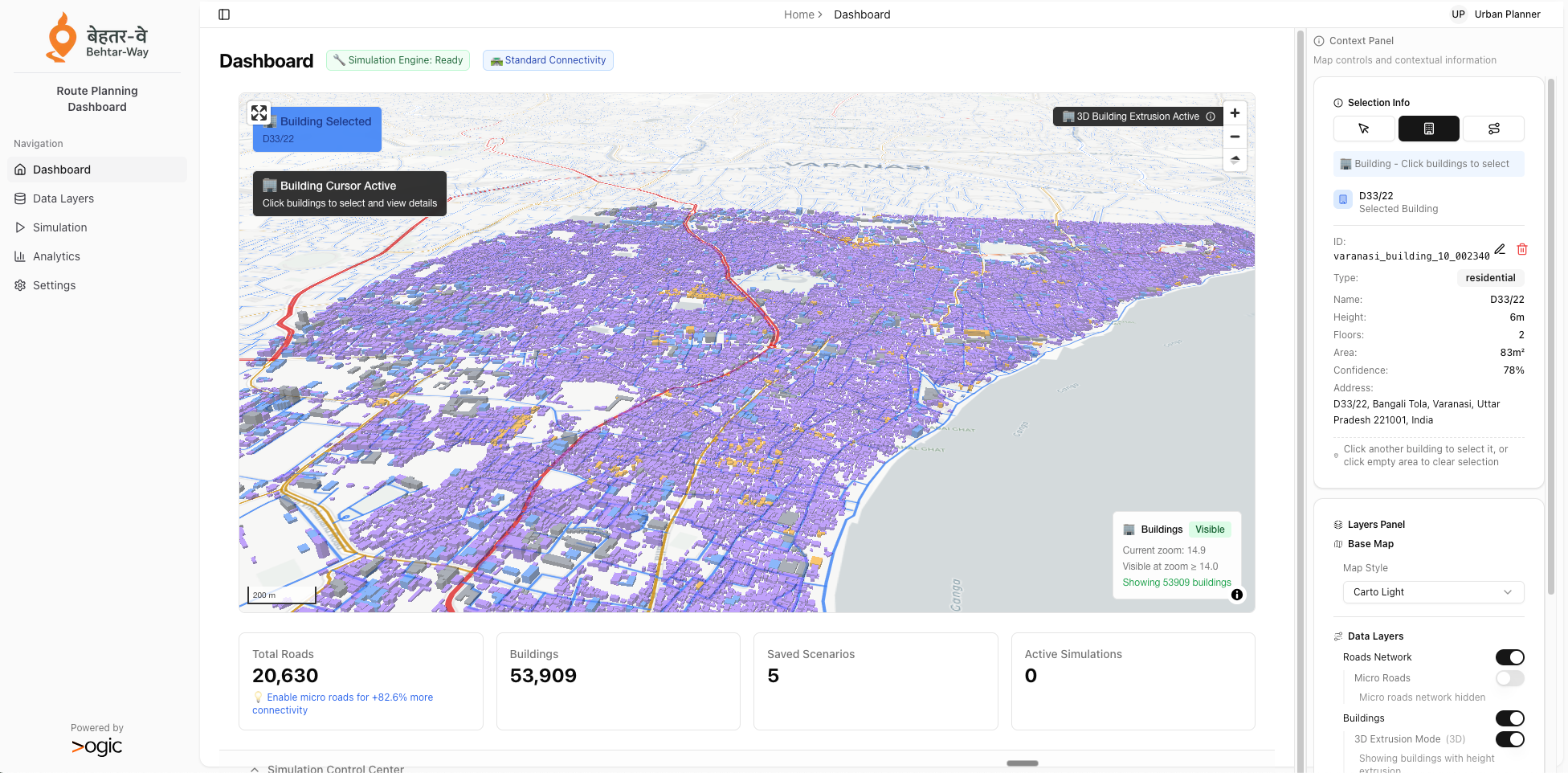
Task: Click 'Micro roads network hidden' text
Action: (x=1422, y=697)
